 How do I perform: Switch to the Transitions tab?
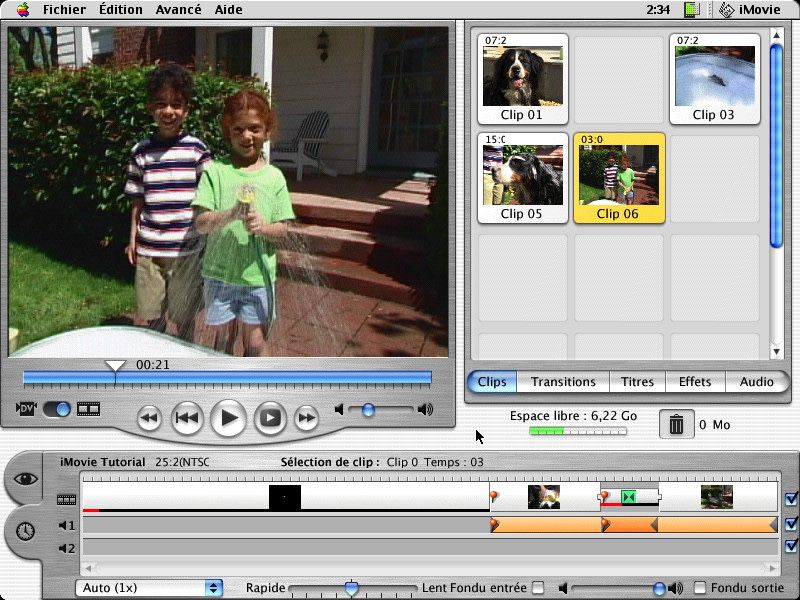(563, 382)
